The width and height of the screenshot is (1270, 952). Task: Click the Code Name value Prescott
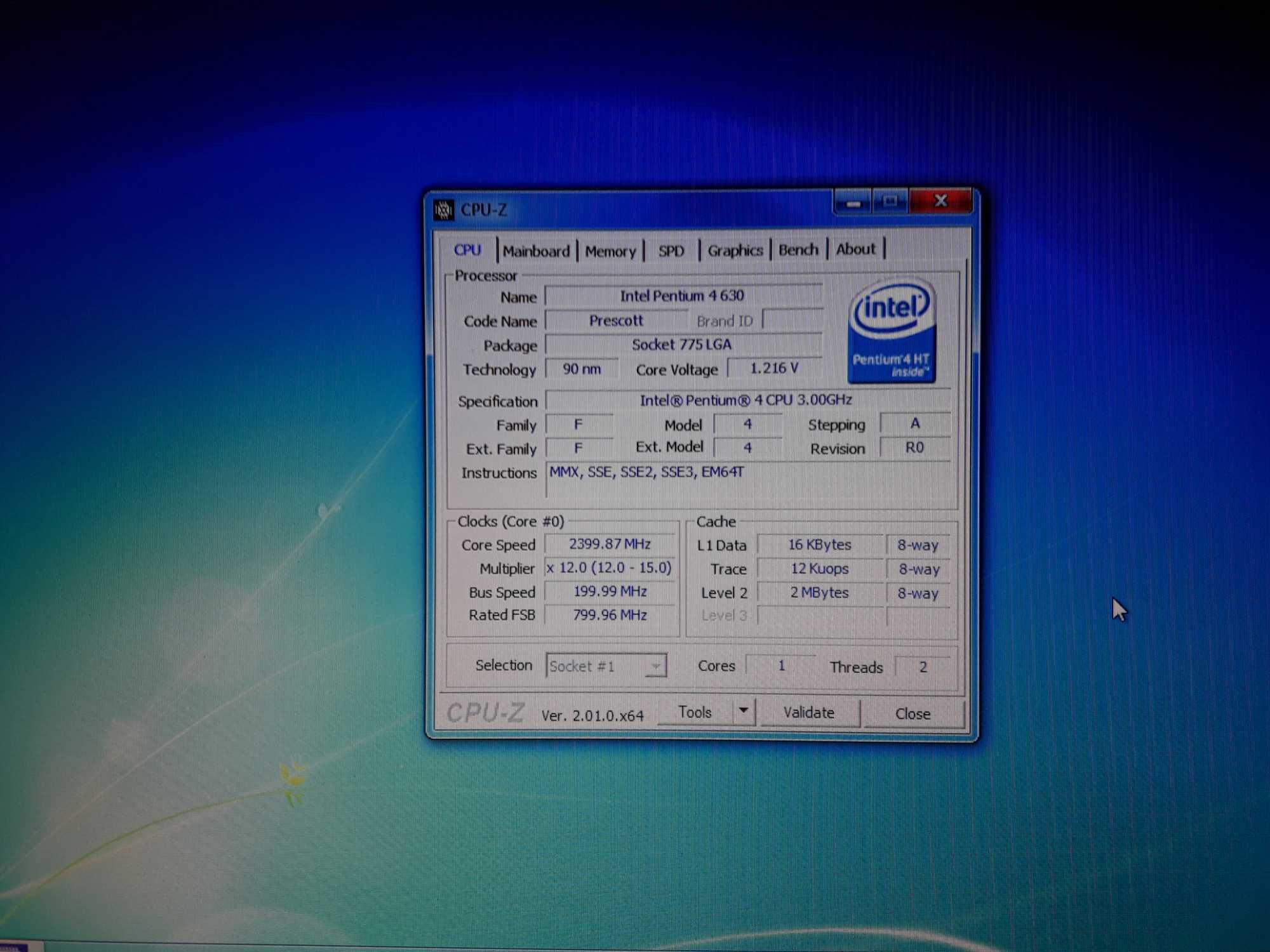tap(616, 321)
